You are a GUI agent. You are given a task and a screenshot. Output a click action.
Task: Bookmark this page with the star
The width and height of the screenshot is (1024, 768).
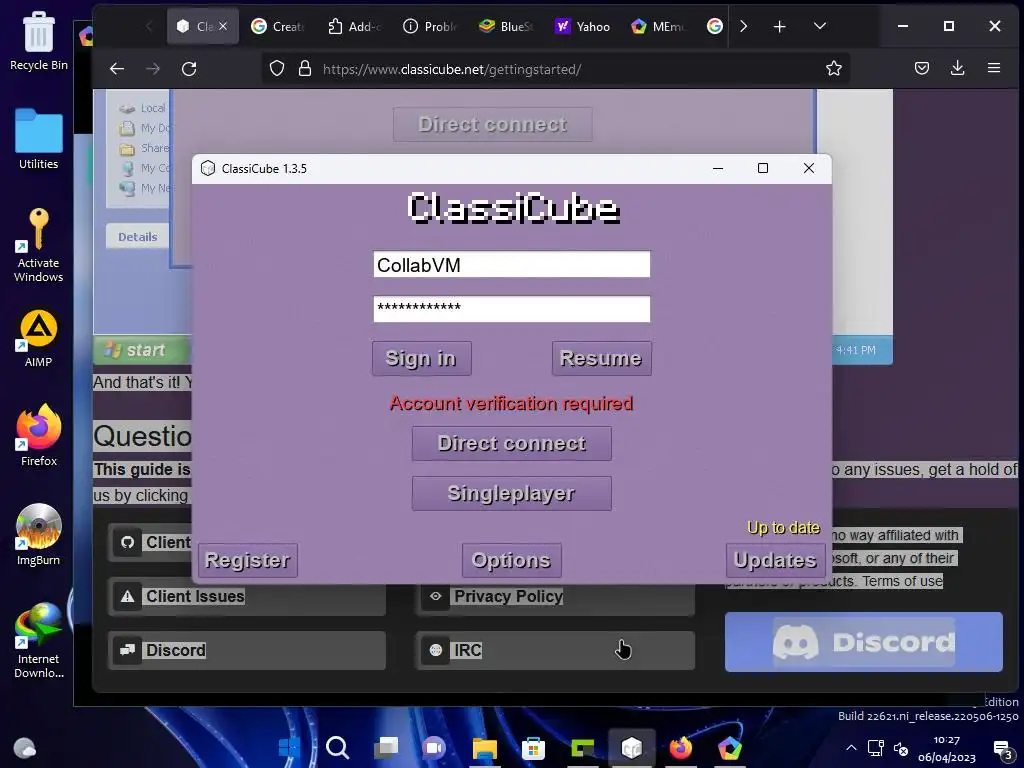[833, 69]
